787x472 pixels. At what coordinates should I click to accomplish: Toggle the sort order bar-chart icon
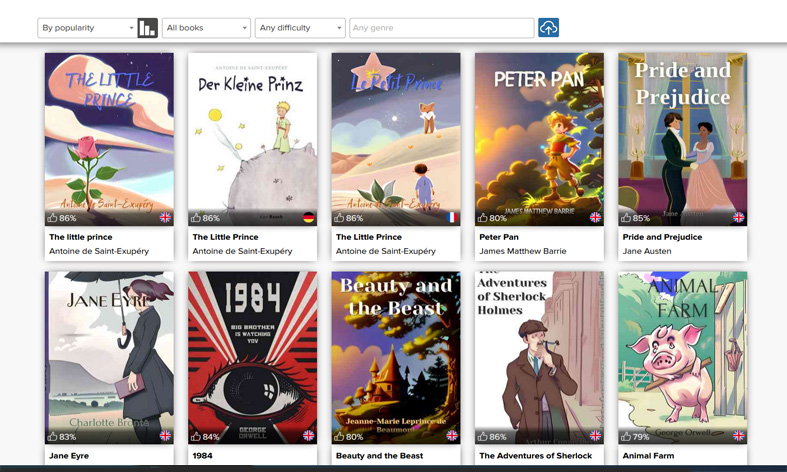tap(148, 28)
